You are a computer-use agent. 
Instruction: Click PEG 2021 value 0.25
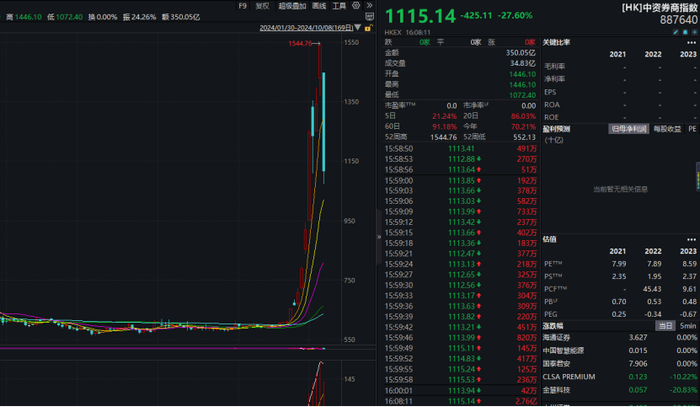tap(619, 314)
